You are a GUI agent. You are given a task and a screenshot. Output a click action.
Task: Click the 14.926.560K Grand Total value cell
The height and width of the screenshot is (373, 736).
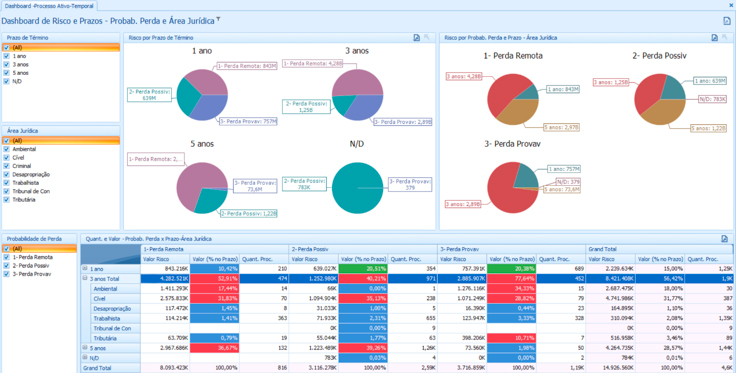[x=610, y=368]
